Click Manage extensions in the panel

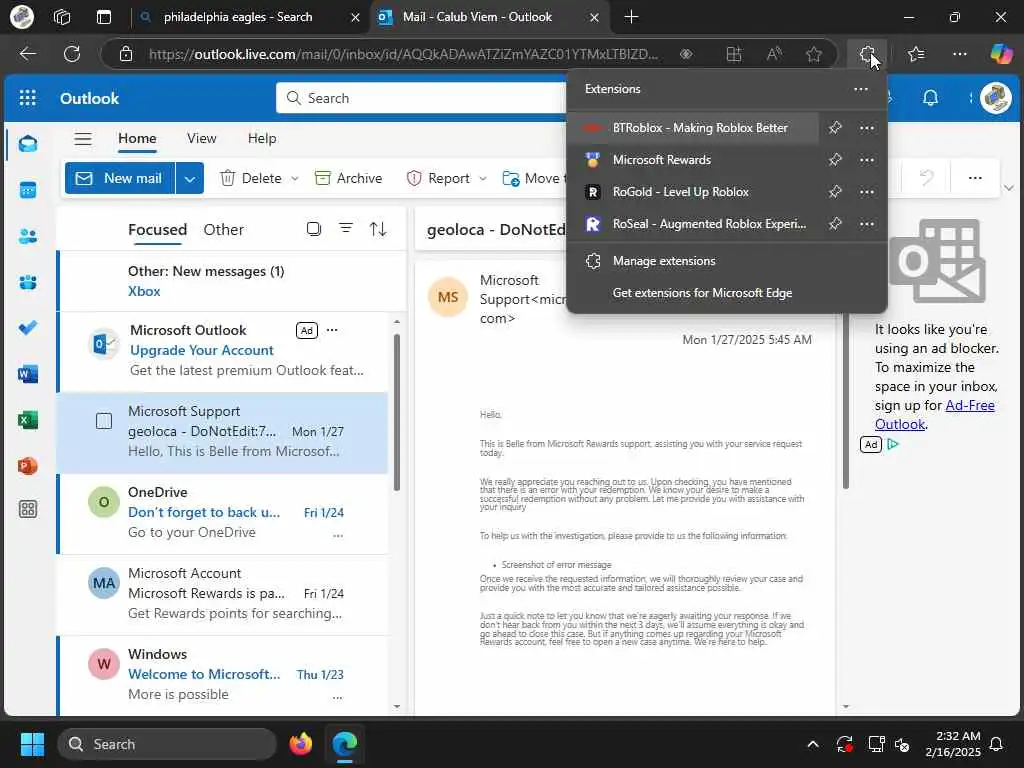pos(726,261)
